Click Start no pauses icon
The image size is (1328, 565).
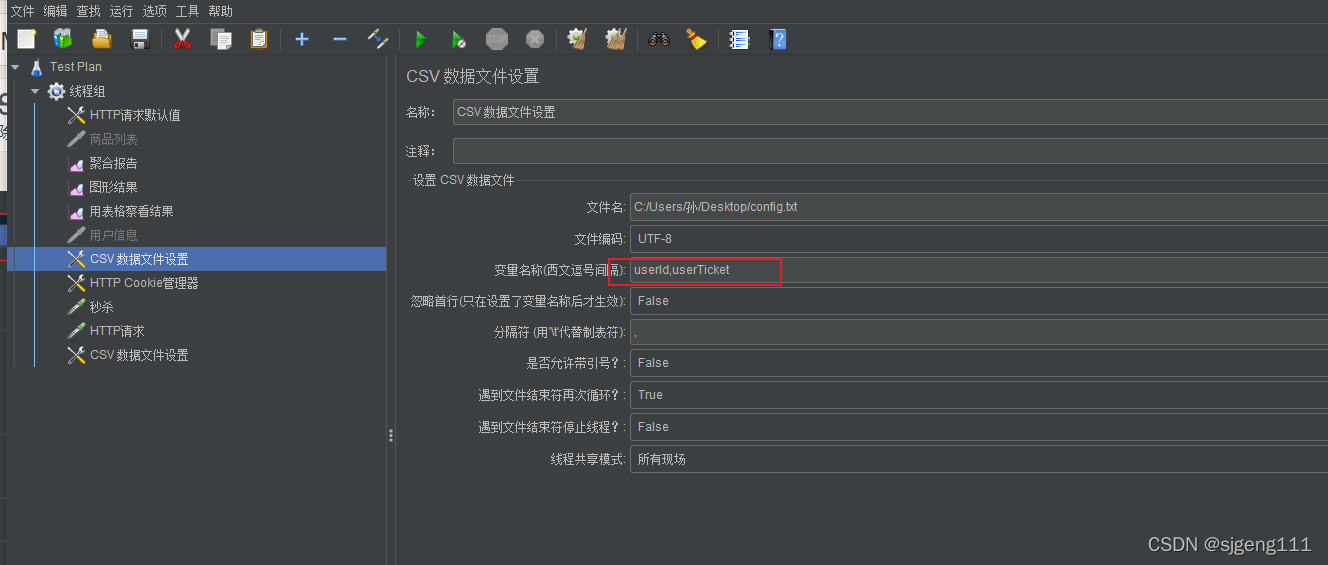click(x=458, y=39)
